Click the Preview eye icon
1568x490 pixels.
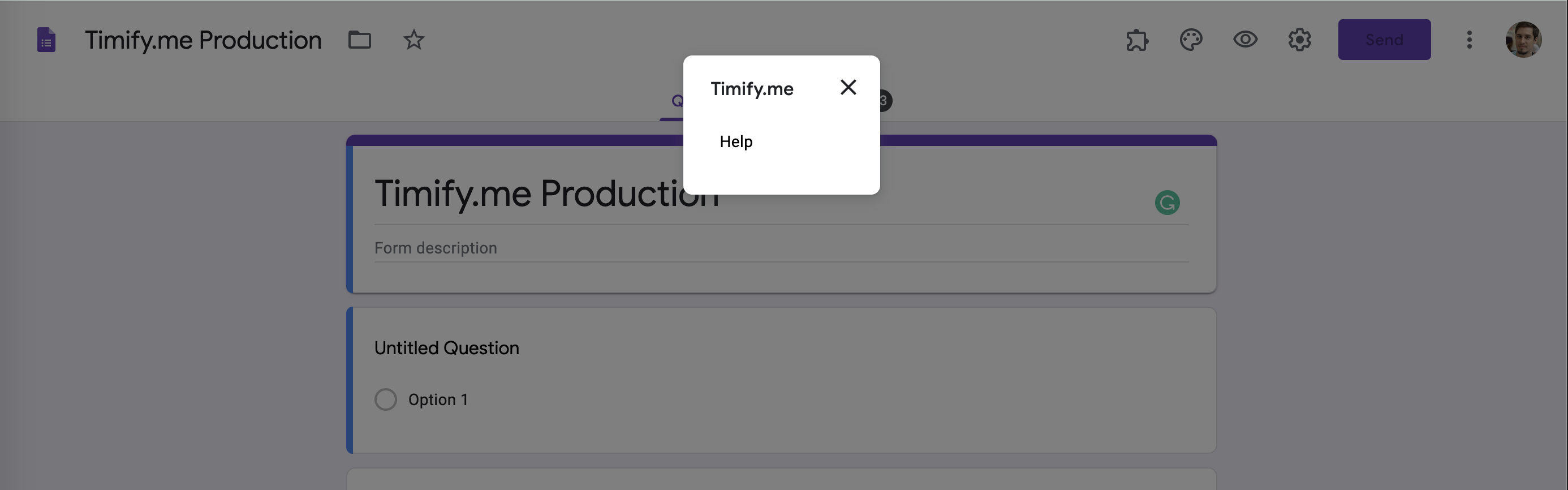pyautogui.click(x=1245, y=40)
